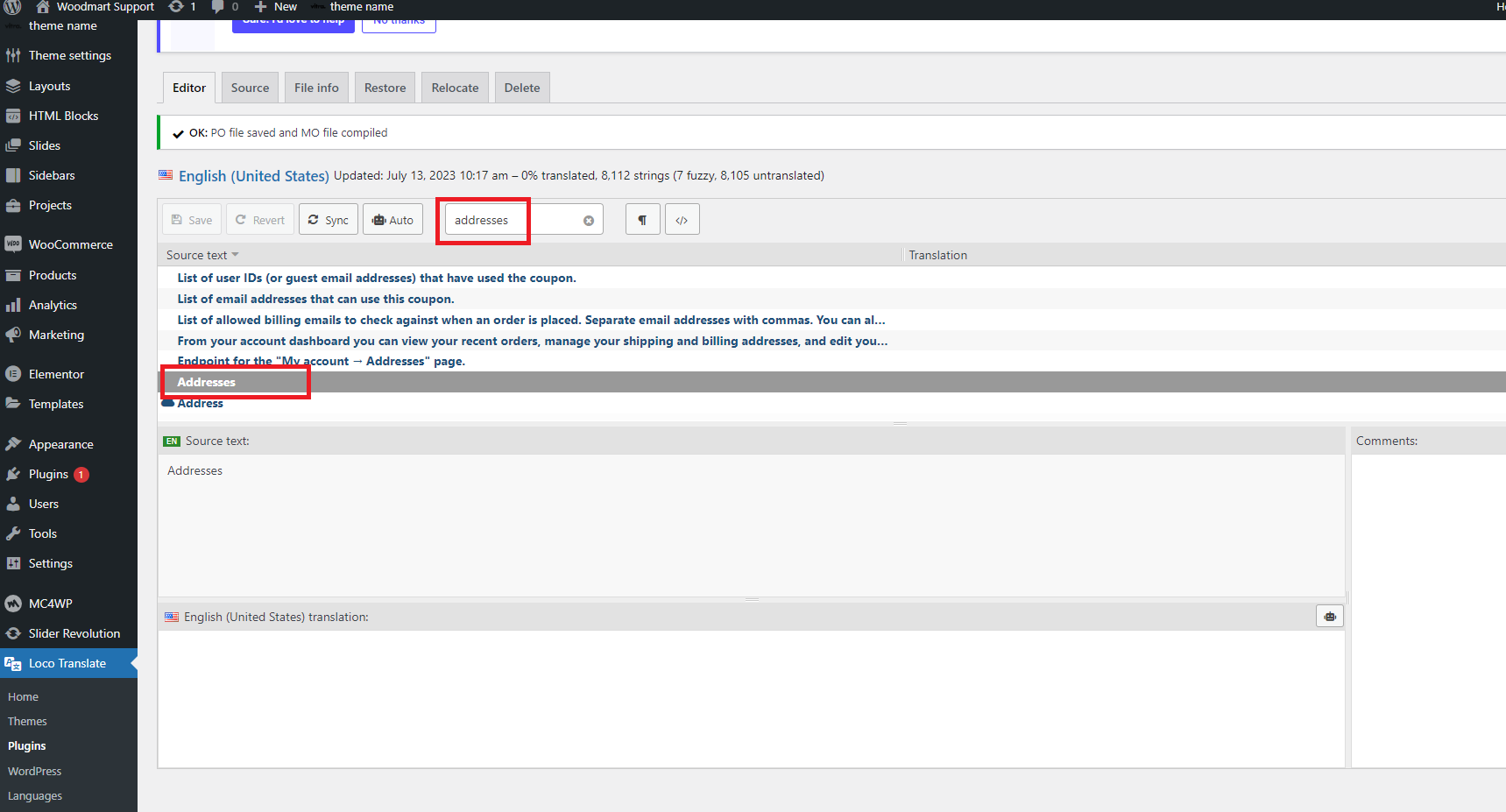This screenshot has width=1506, height=812.
Task: Select the highlighted 'Addresses' string row
Action: coord(831,382)
